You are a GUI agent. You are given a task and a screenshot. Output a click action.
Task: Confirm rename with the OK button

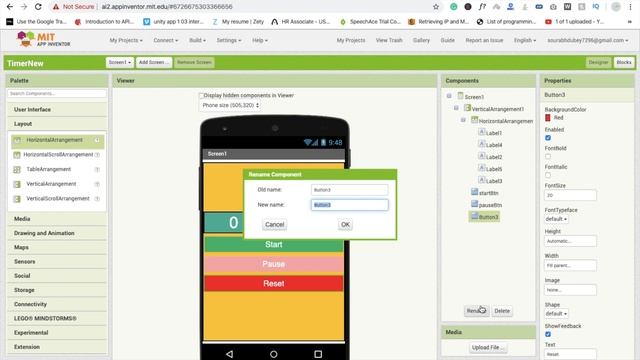[345, 224]
